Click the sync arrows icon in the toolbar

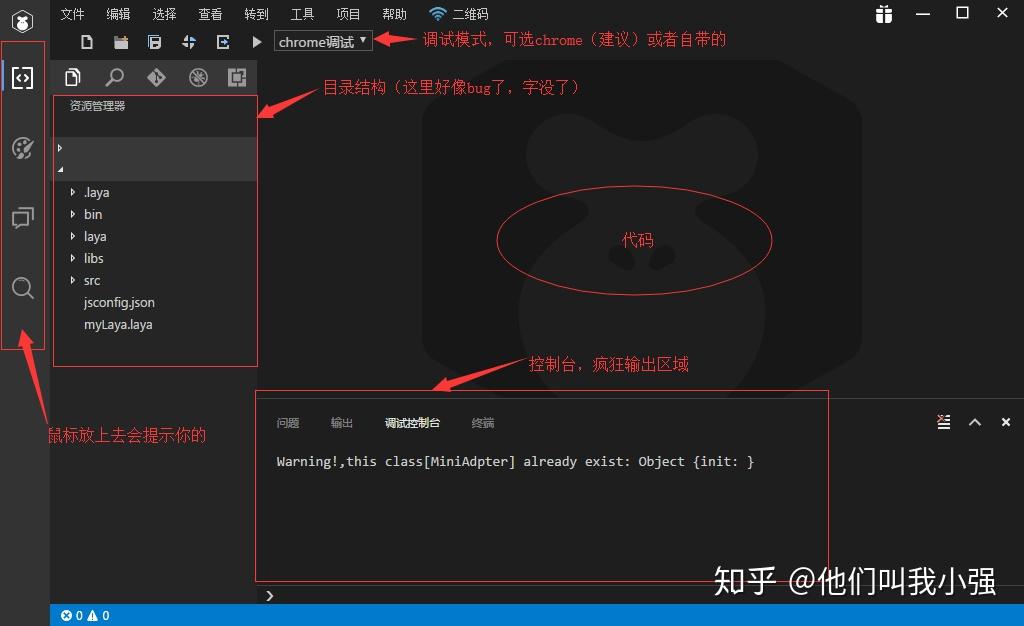189,42
